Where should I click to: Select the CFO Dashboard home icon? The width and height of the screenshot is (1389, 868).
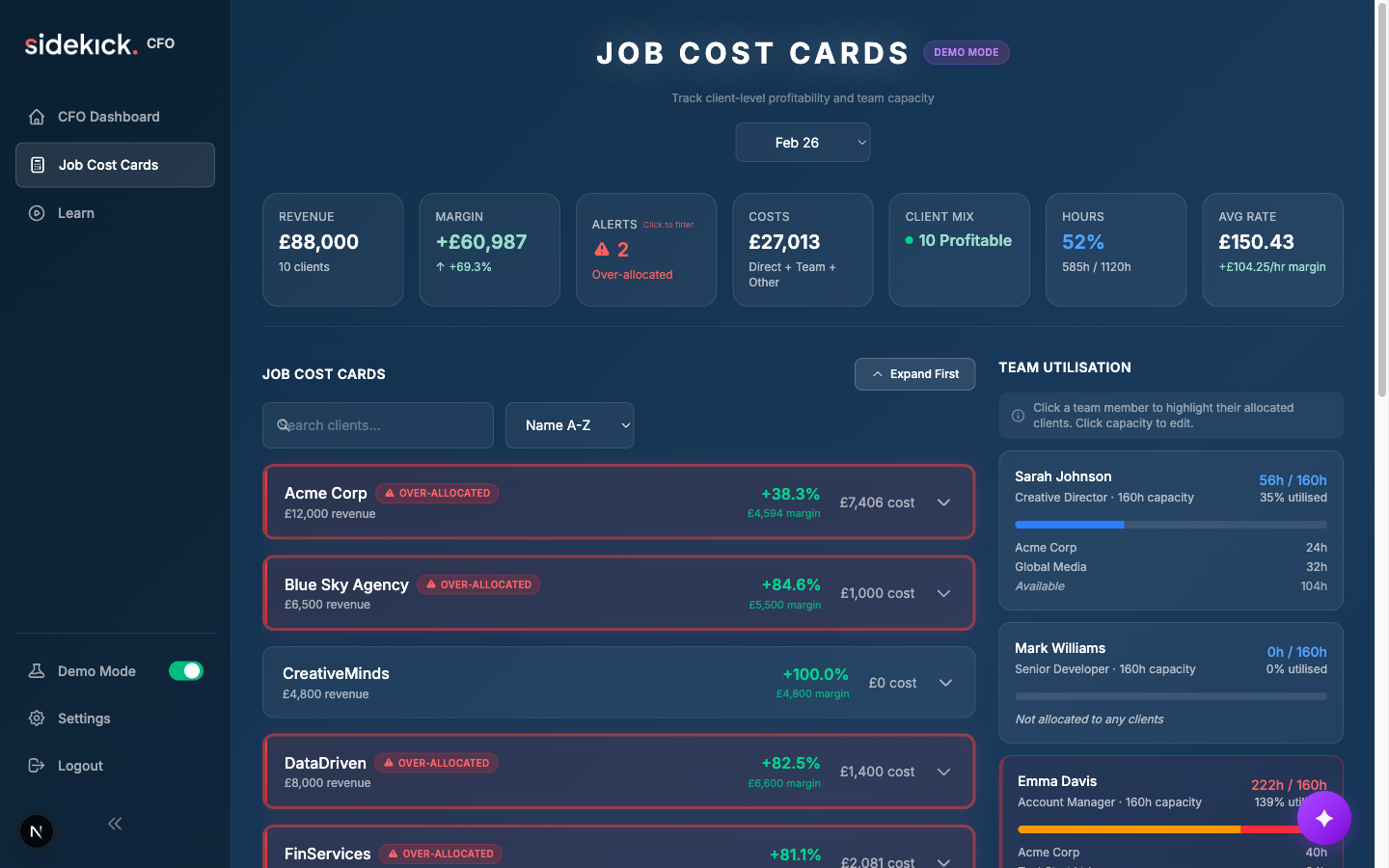pyautogui.click(x=36, y=116)
